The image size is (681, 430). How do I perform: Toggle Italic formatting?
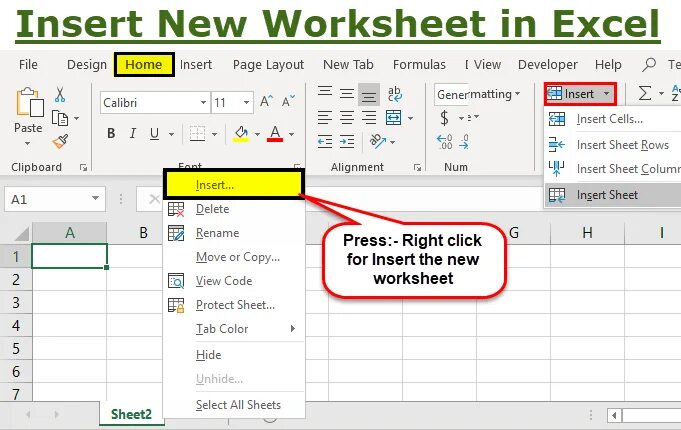[133, 133]
